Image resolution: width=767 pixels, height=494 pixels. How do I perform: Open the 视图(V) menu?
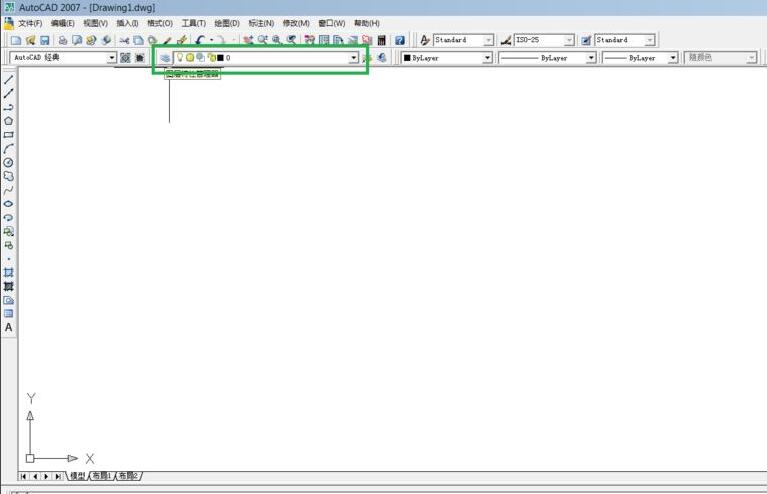pyautogui.click(x=95, y=23)
